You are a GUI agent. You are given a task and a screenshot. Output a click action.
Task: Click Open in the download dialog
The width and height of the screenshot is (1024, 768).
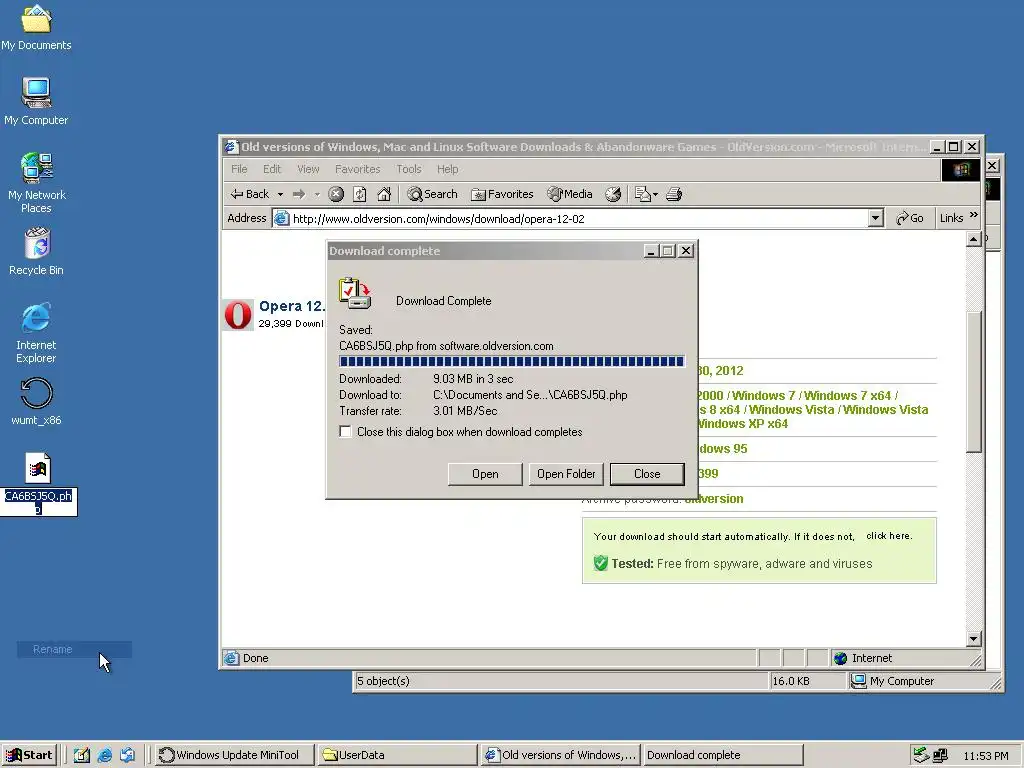click(485, 474)
